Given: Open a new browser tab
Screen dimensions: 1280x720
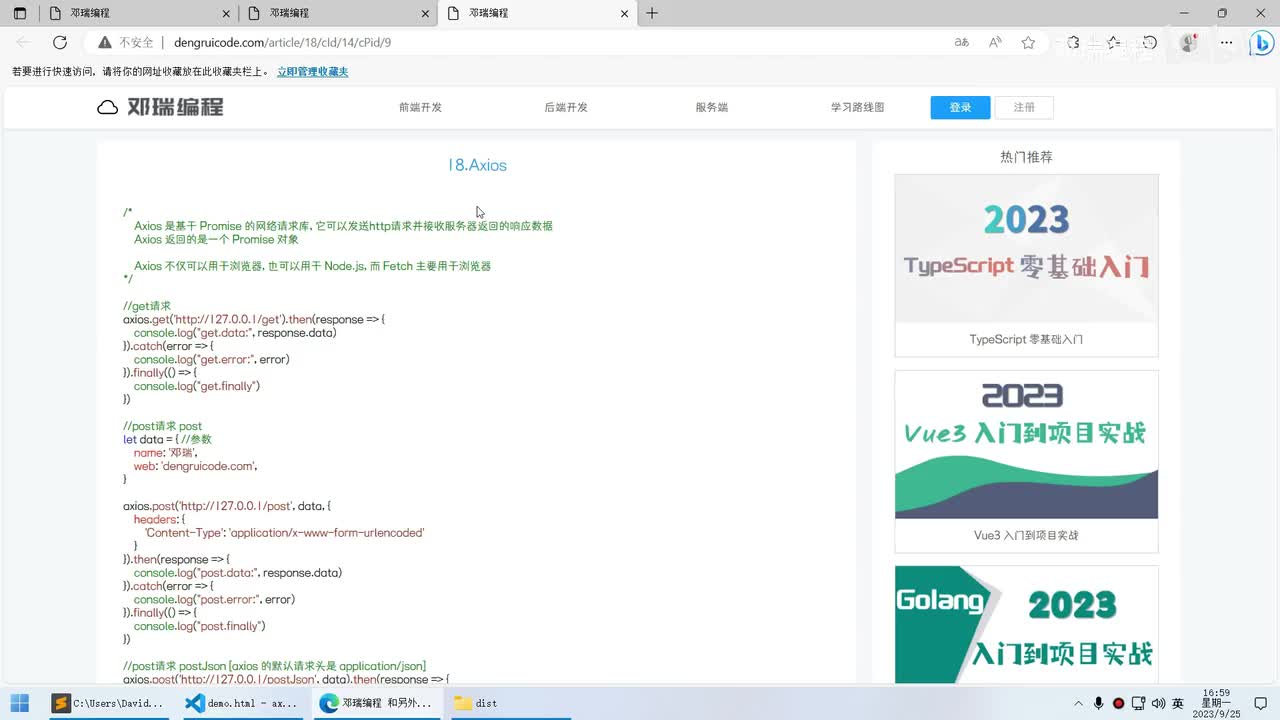Looking at the screenshot, I should pyautogui.click(x=652, y=13).
